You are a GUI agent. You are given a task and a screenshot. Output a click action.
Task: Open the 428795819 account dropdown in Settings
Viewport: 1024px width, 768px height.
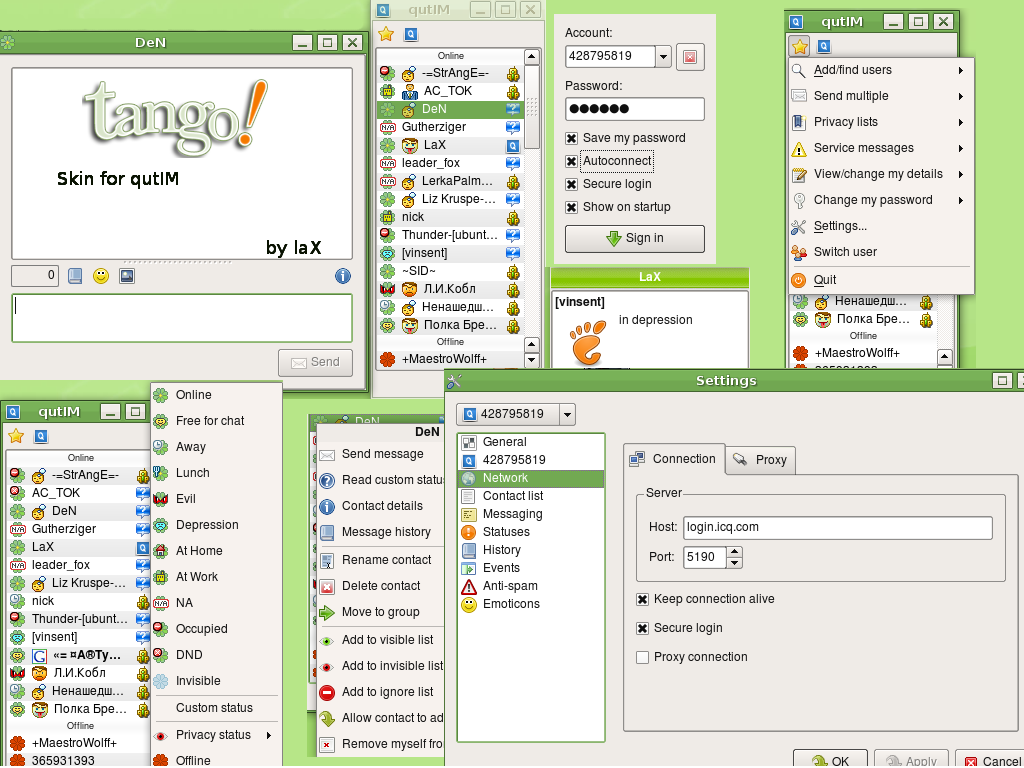click(x=567, y=414)
